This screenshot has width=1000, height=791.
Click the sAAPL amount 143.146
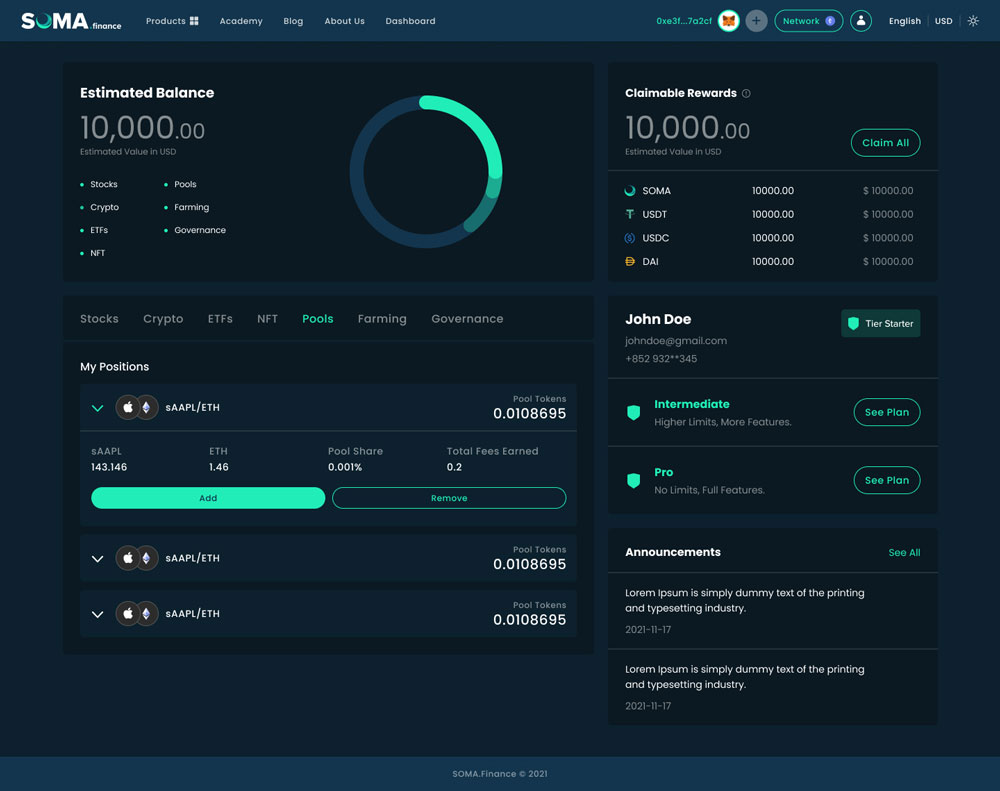point(109,468)
